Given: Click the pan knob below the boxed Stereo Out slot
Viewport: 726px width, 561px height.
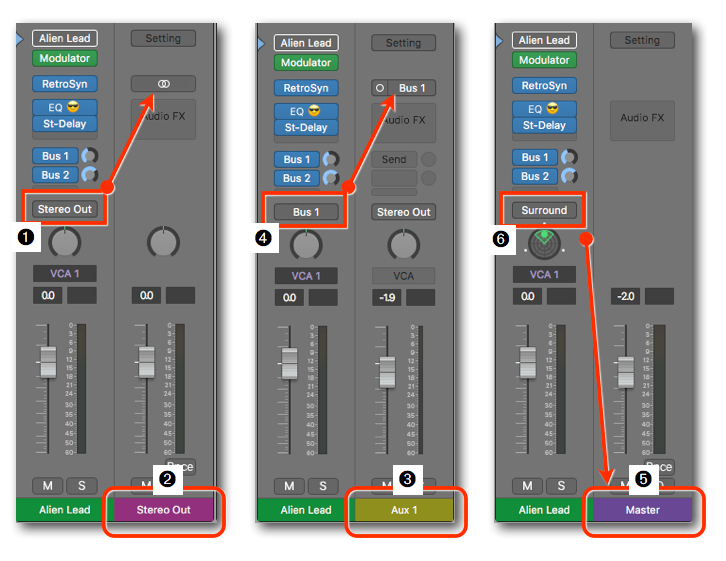Looking at the screenshot, I should click(65, 241).
